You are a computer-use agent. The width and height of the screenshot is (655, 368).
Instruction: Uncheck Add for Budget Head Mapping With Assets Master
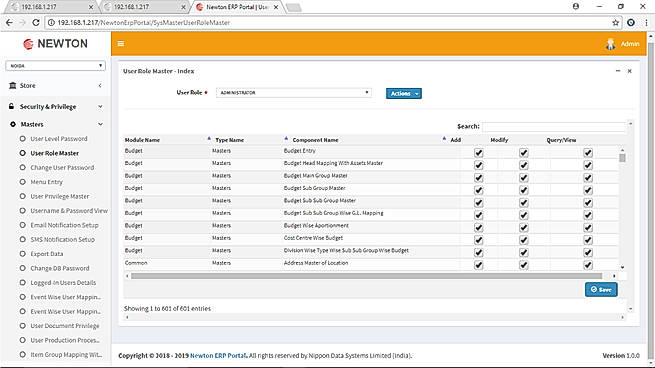coord(479,165)
